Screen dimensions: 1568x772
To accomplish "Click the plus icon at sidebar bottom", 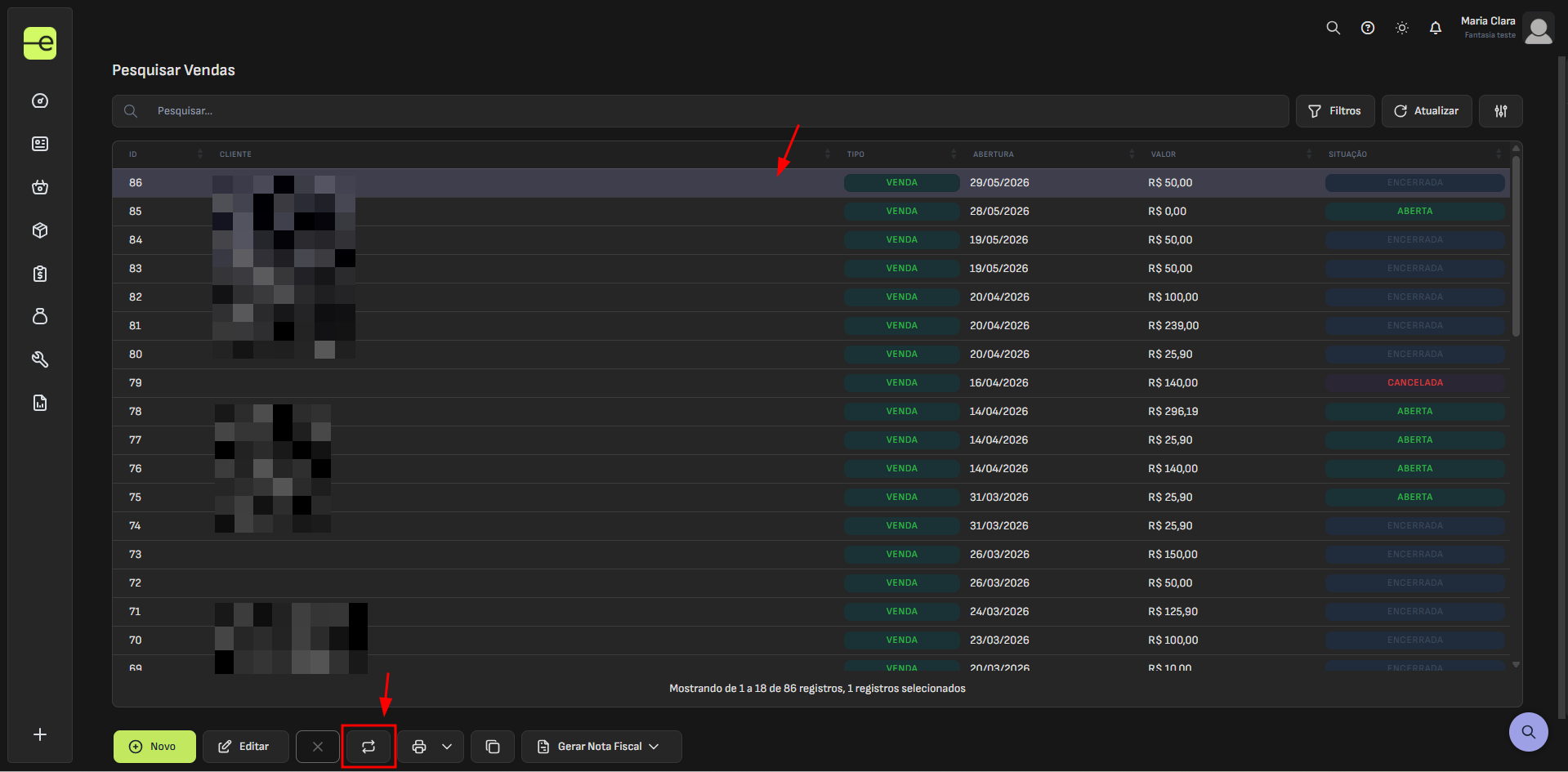I will (40, 734).
